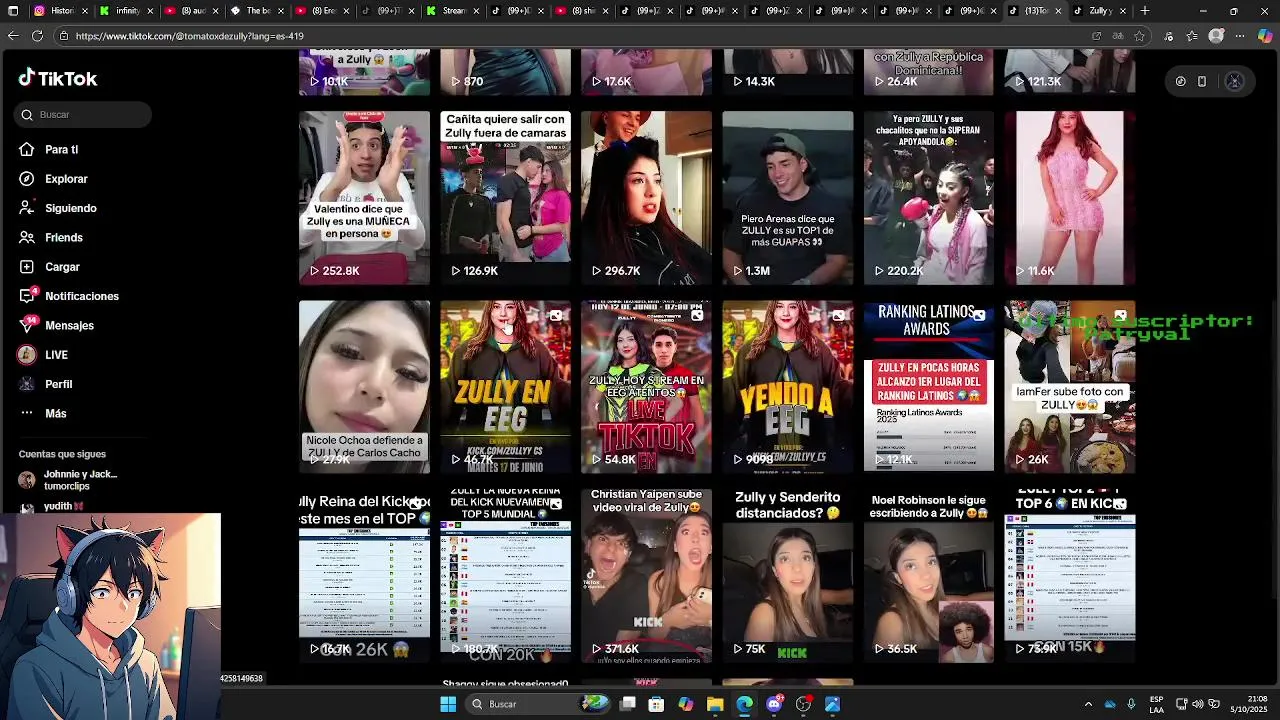The height and width of the screenshot is (720, 1280).
Task: Click the tiktok.com address bar URL
Action: 189,36
